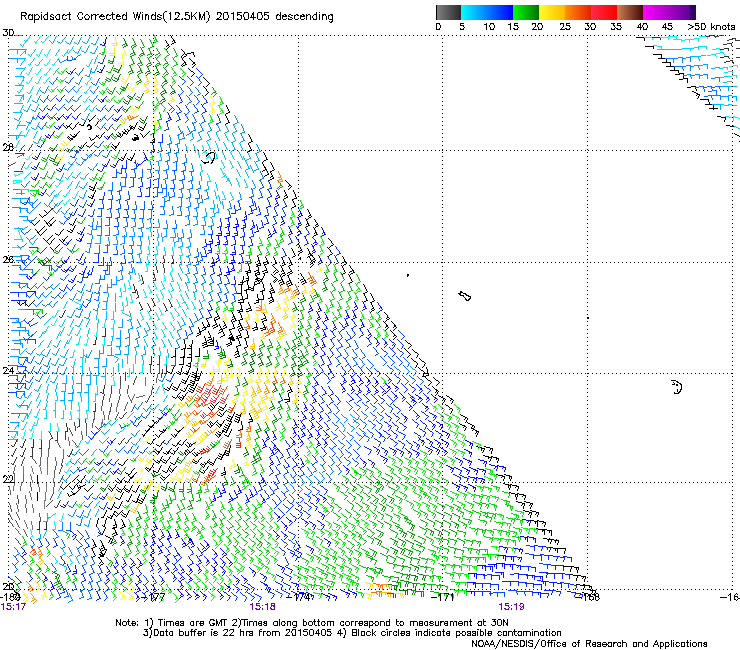
Task: Click the small island outline east of -171 below 26N
Action: pos(465,296)
